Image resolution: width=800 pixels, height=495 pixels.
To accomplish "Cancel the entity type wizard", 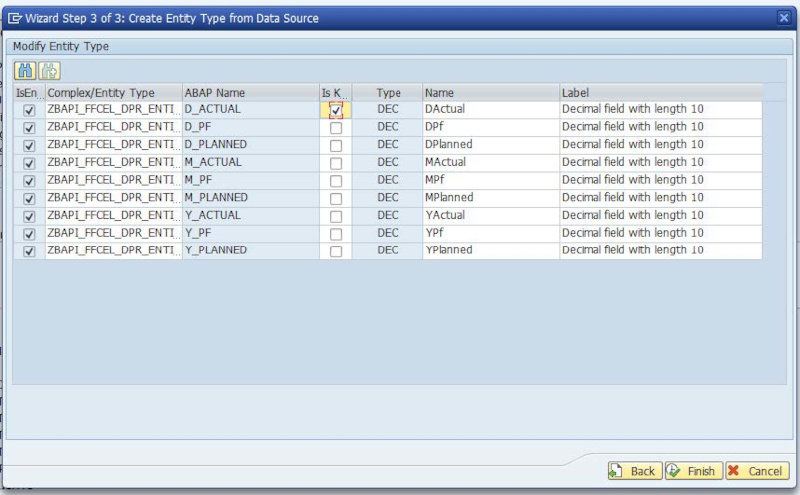I will [755, 471].
